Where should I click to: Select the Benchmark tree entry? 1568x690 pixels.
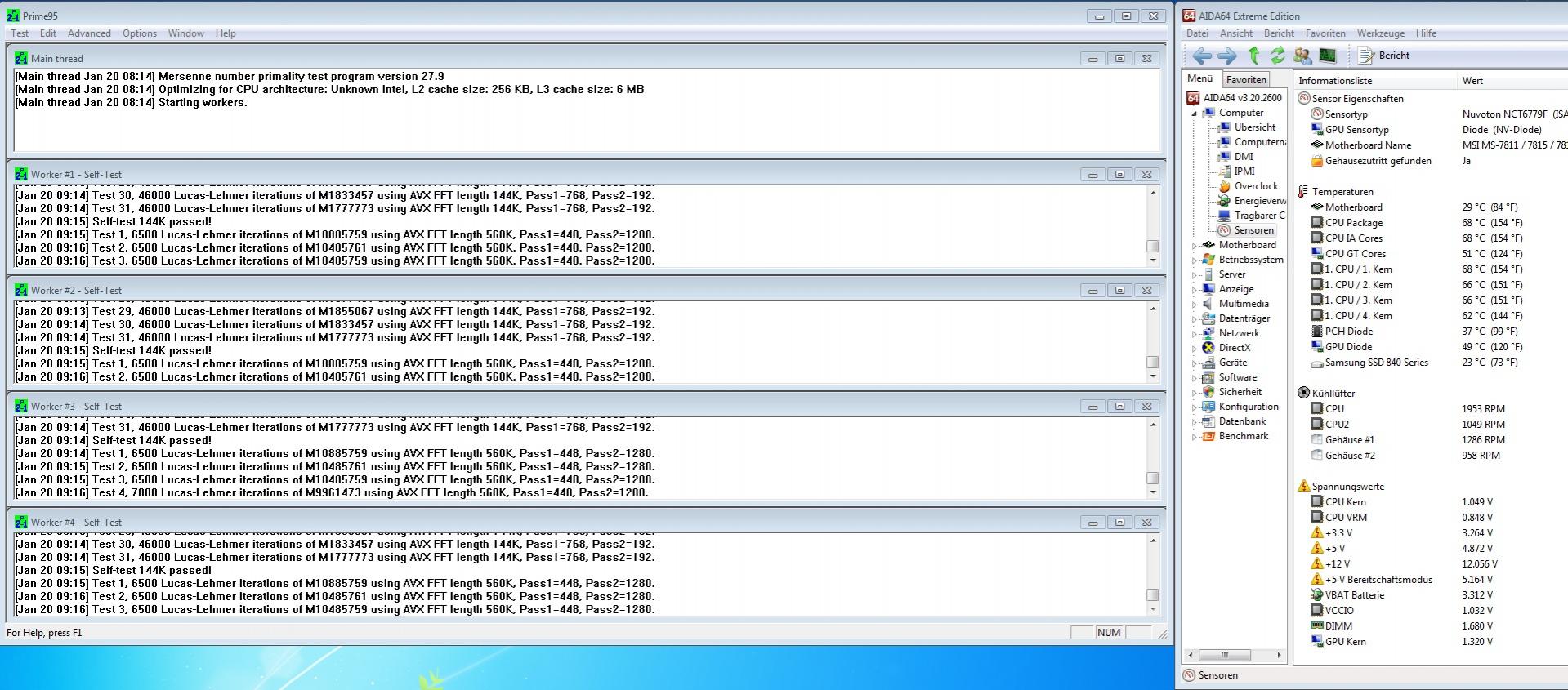1243,436
